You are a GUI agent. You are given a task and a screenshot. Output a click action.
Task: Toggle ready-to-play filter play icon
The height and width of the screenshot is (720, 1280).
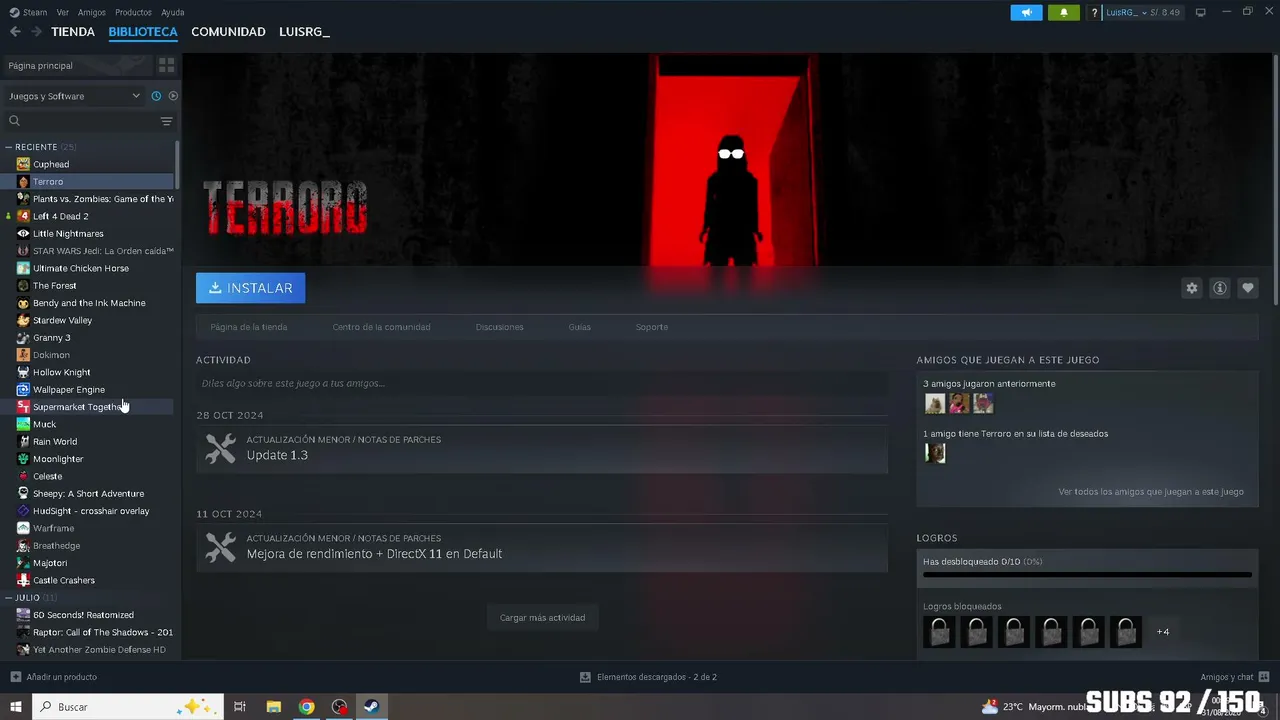[173, 96]
